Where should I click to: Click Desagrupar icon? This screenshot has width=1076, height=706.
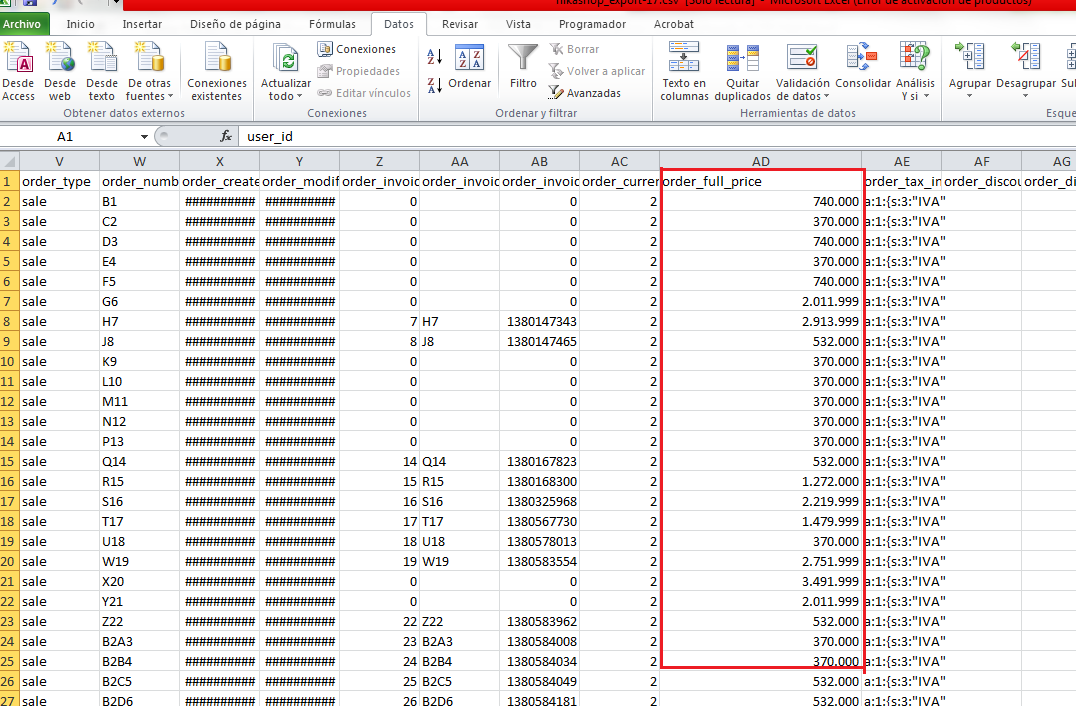[1026, 58]
